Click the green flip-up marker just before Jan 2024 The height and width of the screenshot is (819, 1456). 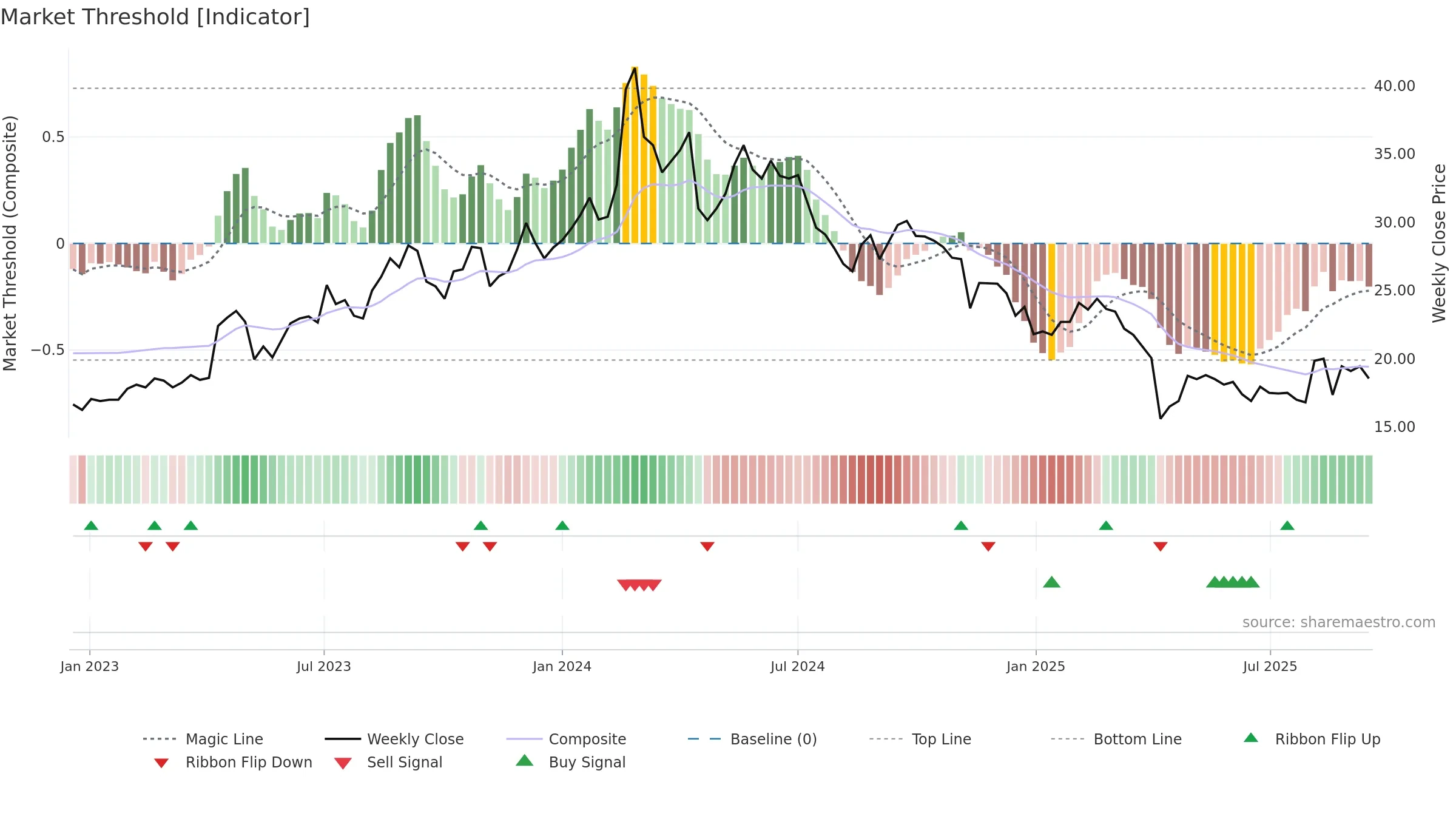[562, 525]
